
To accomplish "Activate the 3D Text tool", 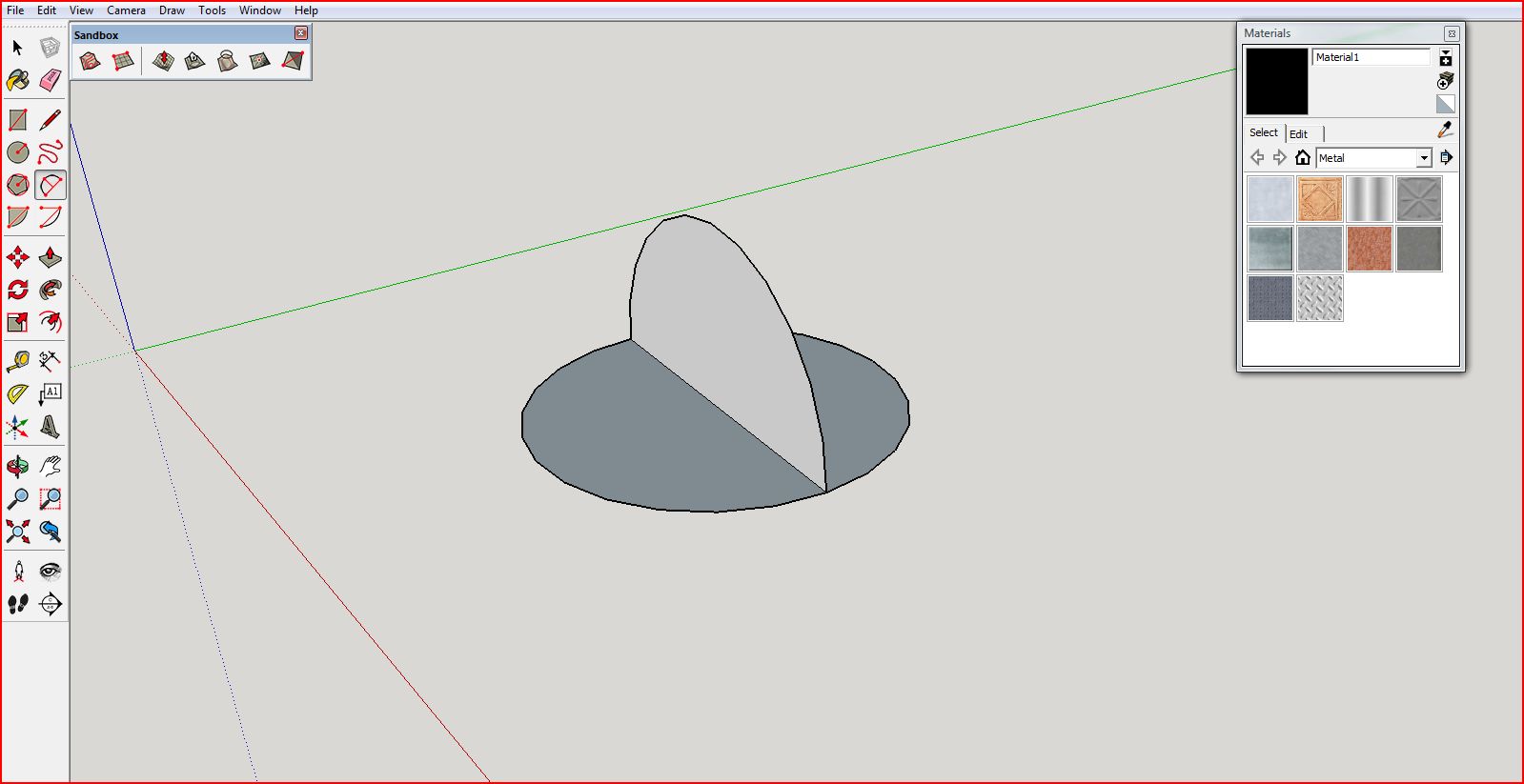I will point(50,427).
